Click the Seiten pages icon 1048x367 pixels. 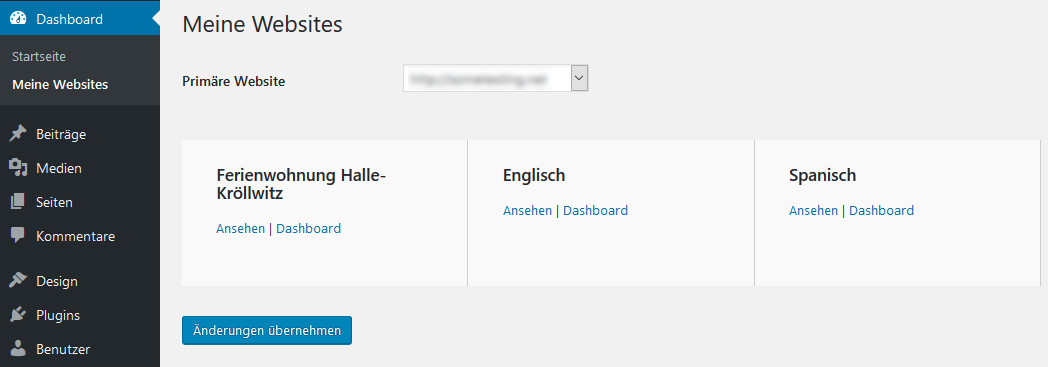click(x=19, y=203)
